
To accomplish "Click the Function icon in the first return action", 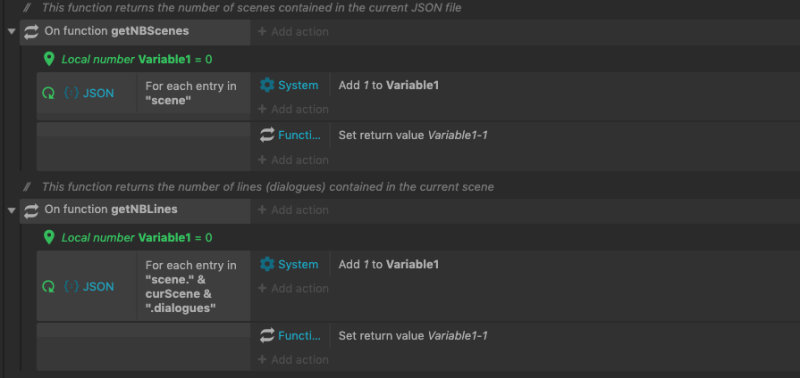I will click(x=267, y=135).
